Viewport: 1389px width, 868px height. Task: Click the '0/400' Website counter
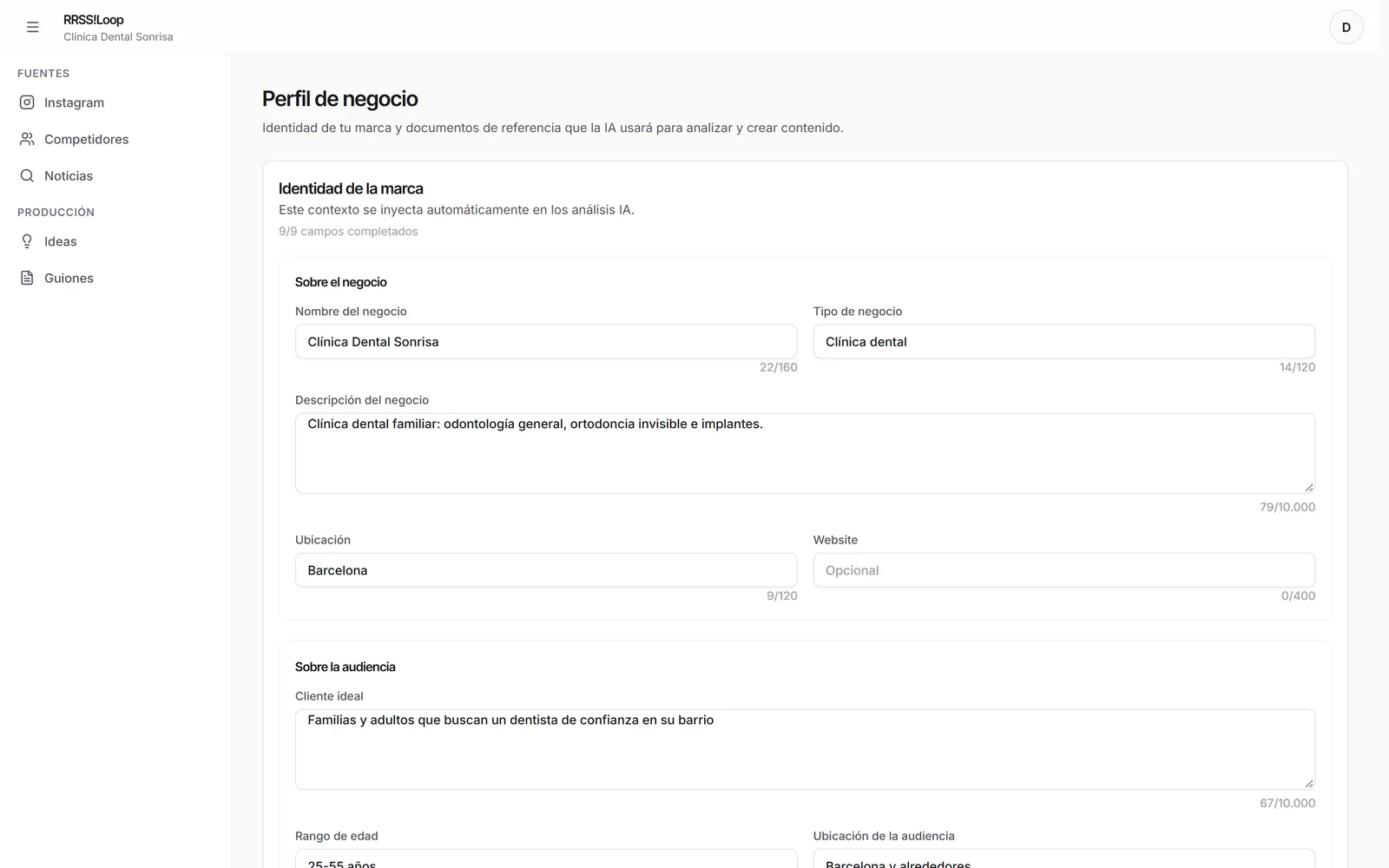(1298, 595)
